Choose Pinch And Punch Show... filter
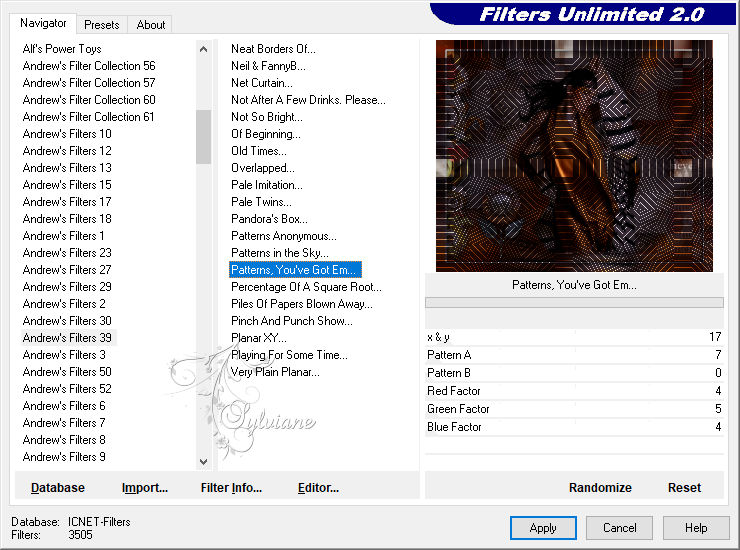Viewport: 740px width, 550px height. point(292,321)
